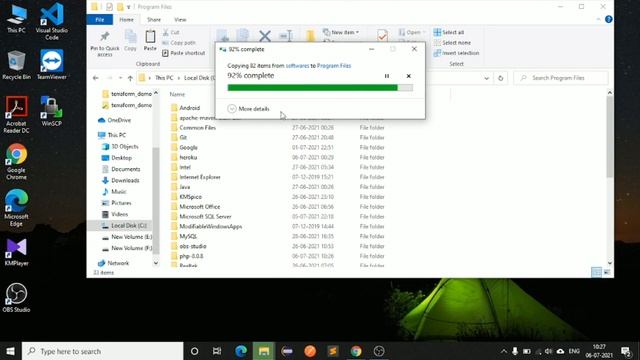Open recent locations dropdown arrow
The width and height of the screenshot is (640, 360).
click(x=120, y=78)
